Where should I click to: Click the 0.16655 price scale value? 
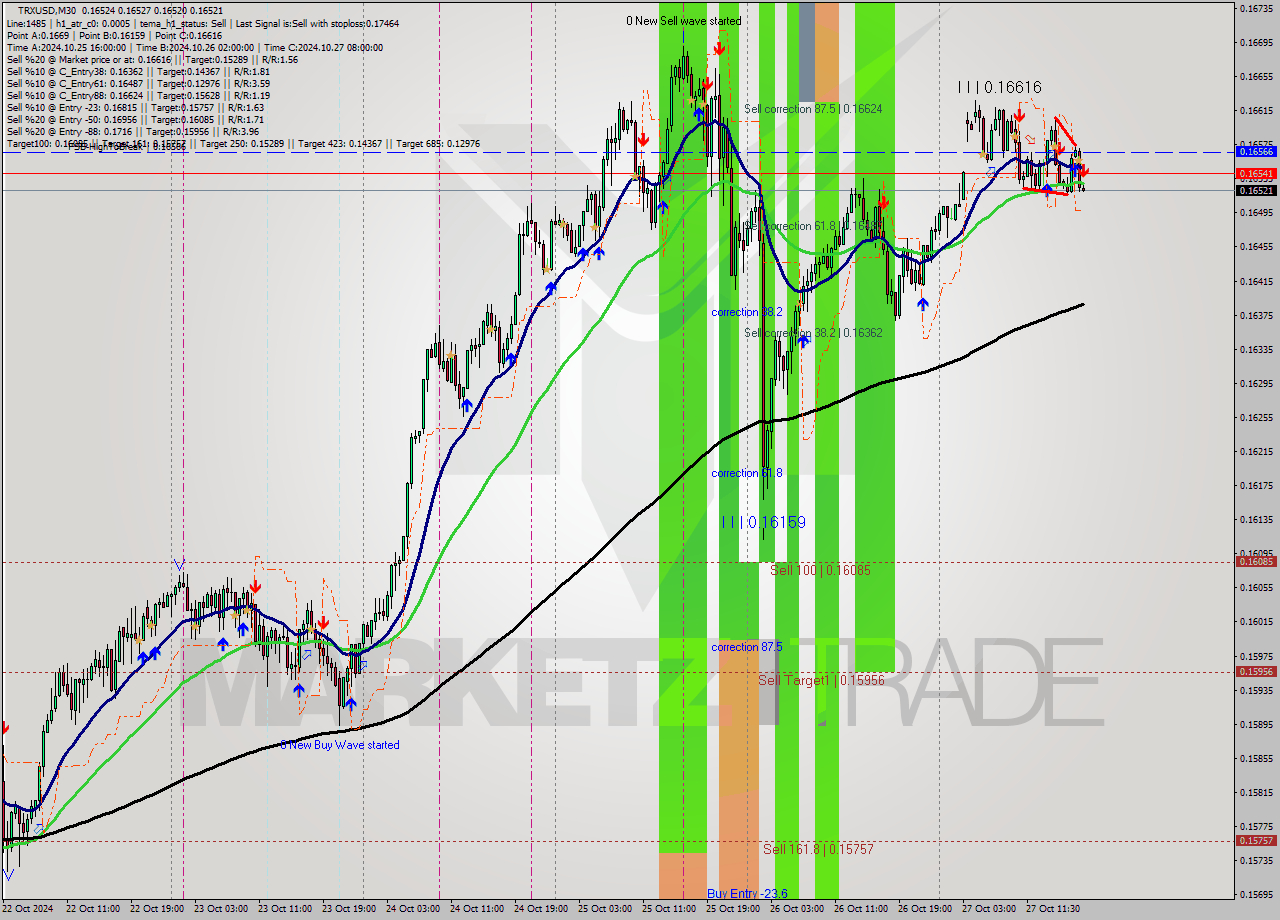[x=1256, y=76]
